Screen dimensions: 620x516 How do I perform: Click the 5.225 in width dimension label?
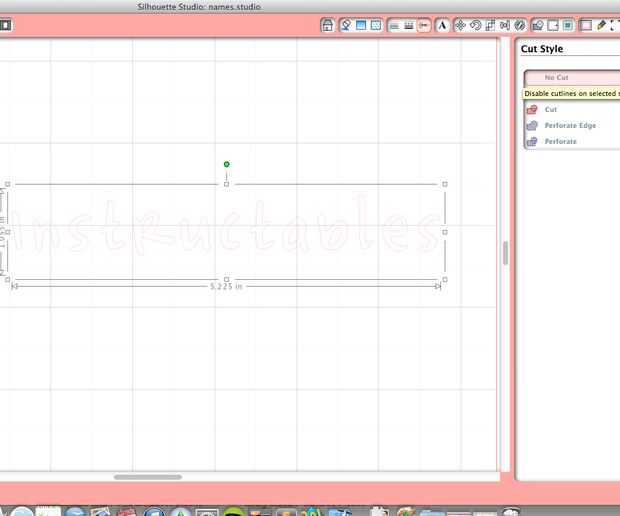pos(226,286)
